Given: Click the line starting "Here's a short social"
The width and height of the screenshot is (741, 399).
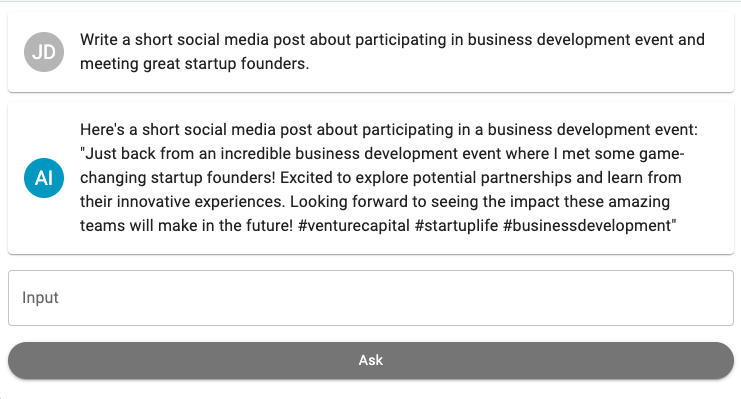Looking at the screenshot, I should tap(388, 130).
